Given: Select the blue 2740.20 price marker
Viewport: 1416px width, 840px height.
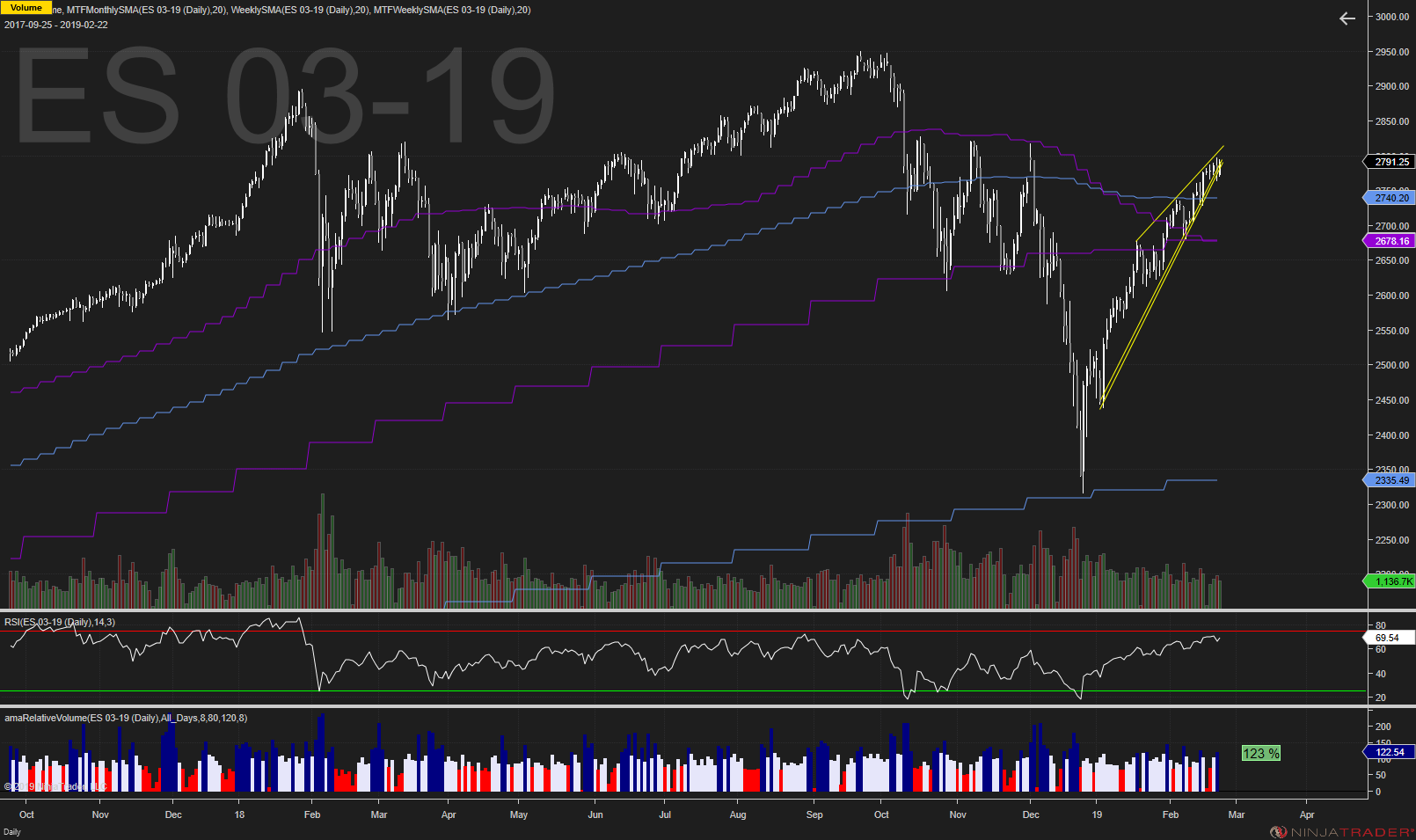Looking at the screenshot, I should 1391,198.
